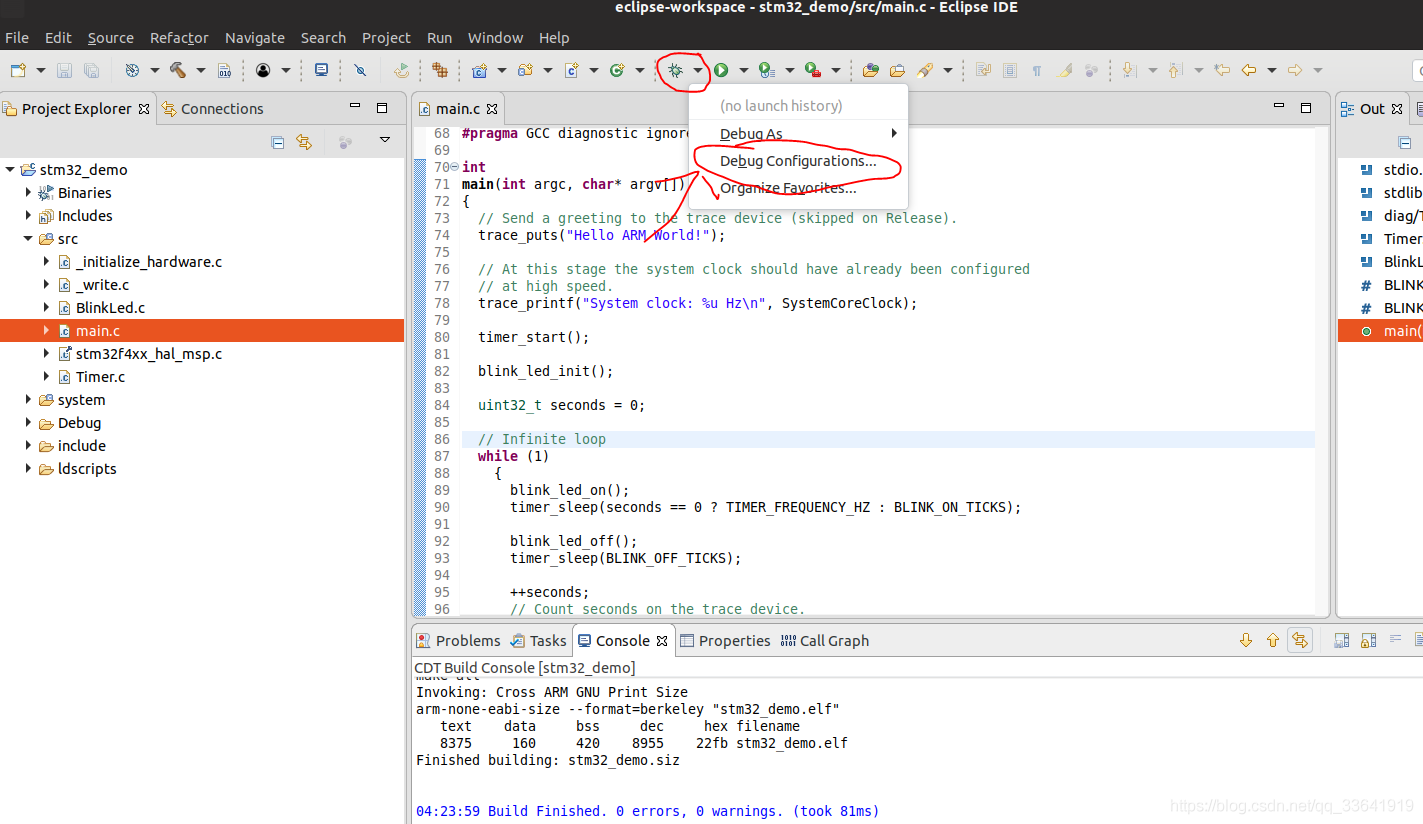Open the Refactor menu
This screenshot has height=824, width=1423.
tap(179, 38)
